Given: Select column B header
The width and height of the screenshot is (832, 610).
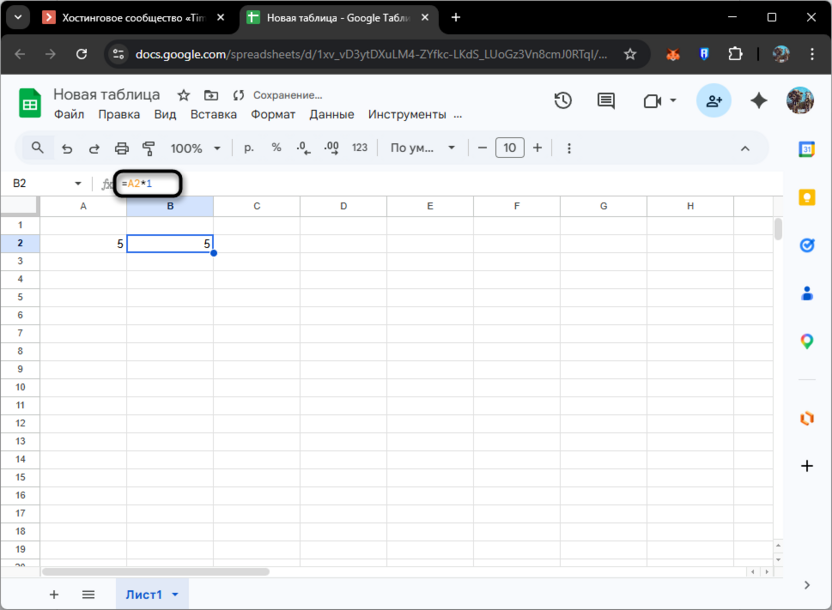Looking at the screenshot, I should click(x=170, y=206).
